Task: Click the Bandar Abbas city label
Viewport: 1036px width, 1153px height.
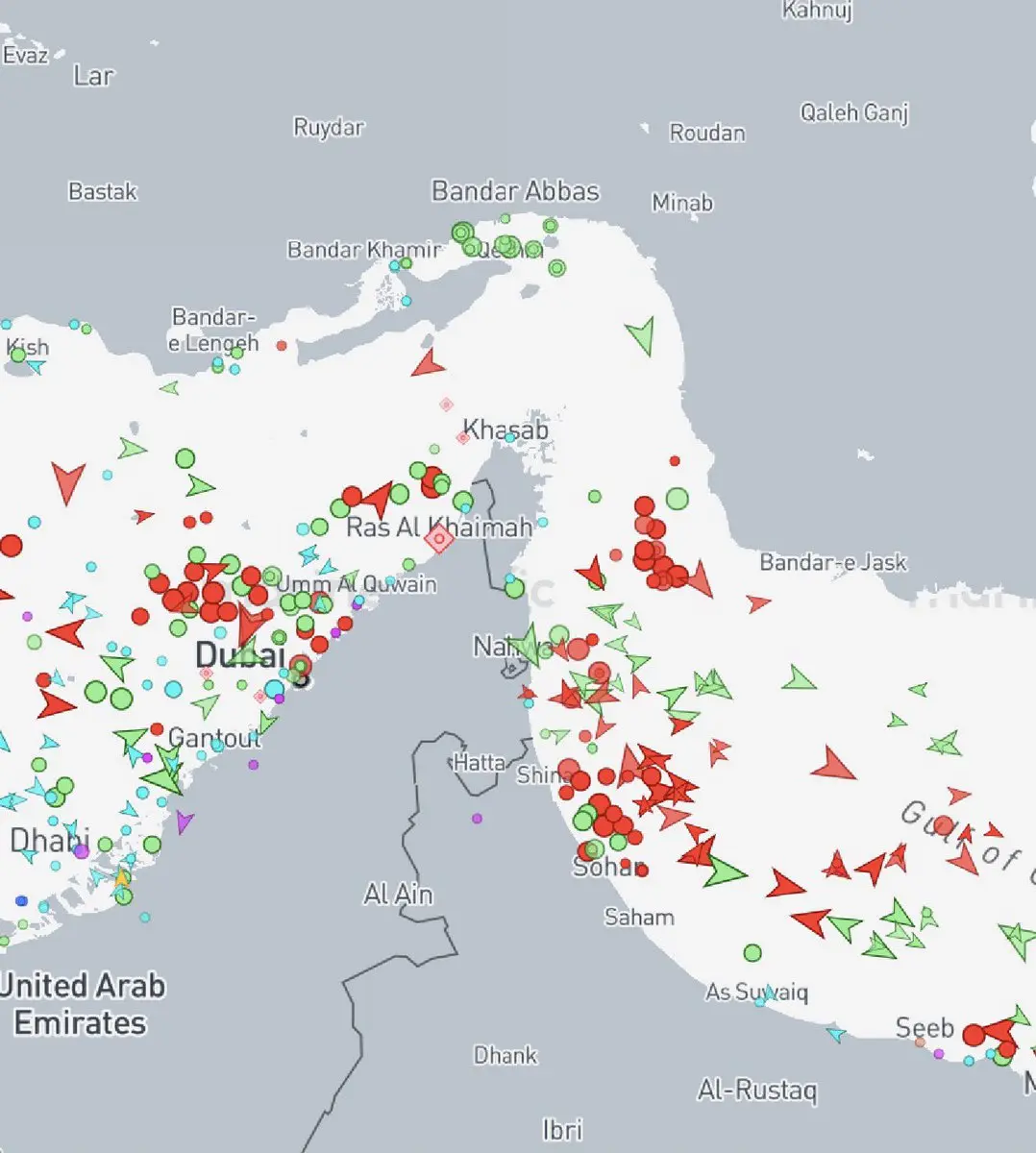Action: coord(515,190)
